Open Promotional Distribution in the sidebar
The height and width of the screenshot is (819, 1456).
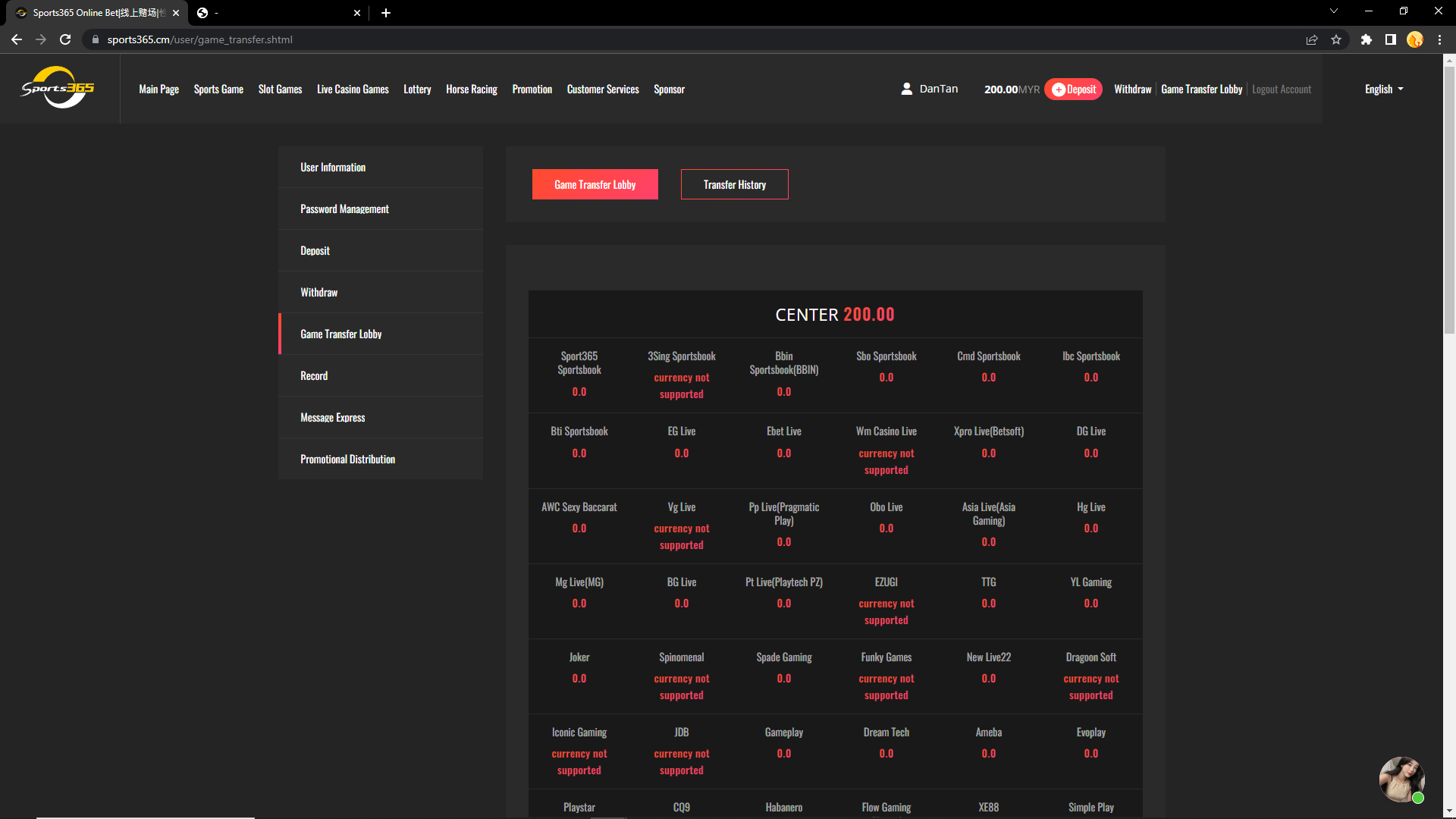[x=381, y=459]
